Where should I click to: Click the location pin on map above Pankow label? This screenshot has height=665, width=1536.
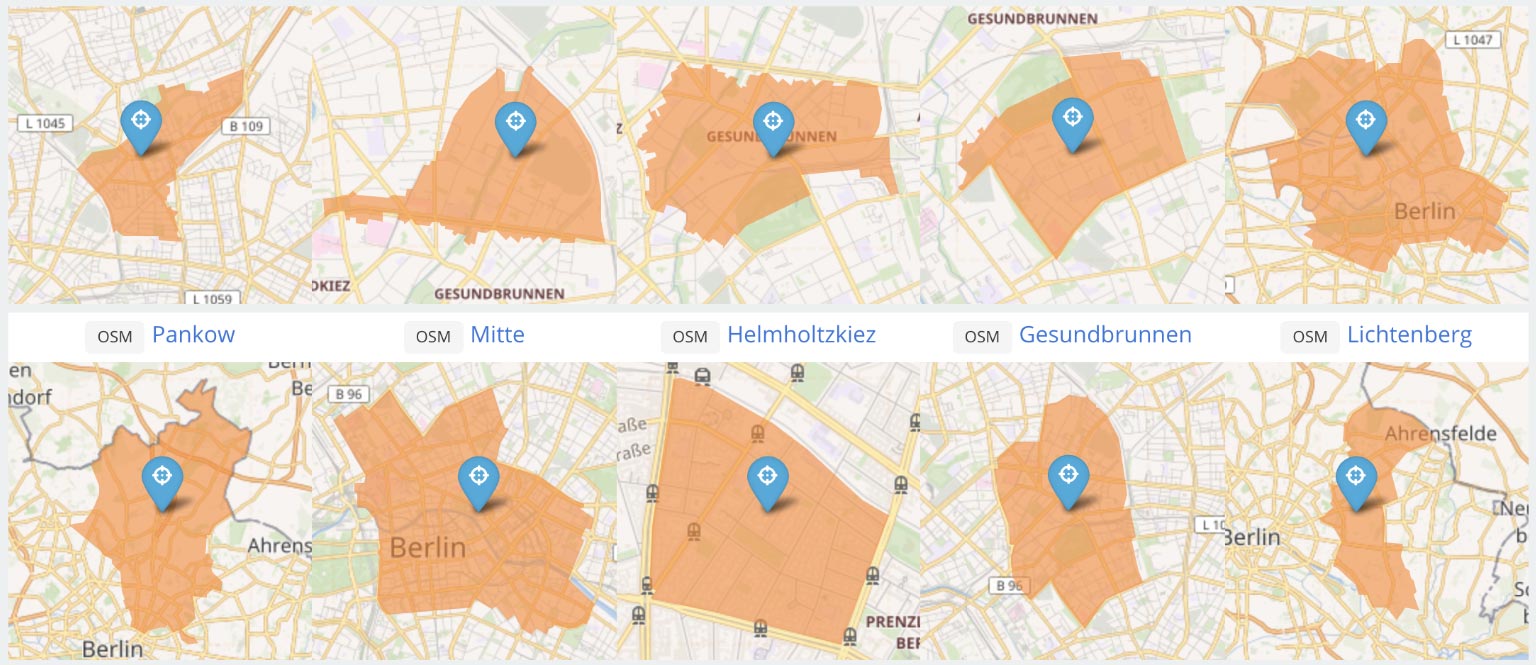(x=141, y=124)
